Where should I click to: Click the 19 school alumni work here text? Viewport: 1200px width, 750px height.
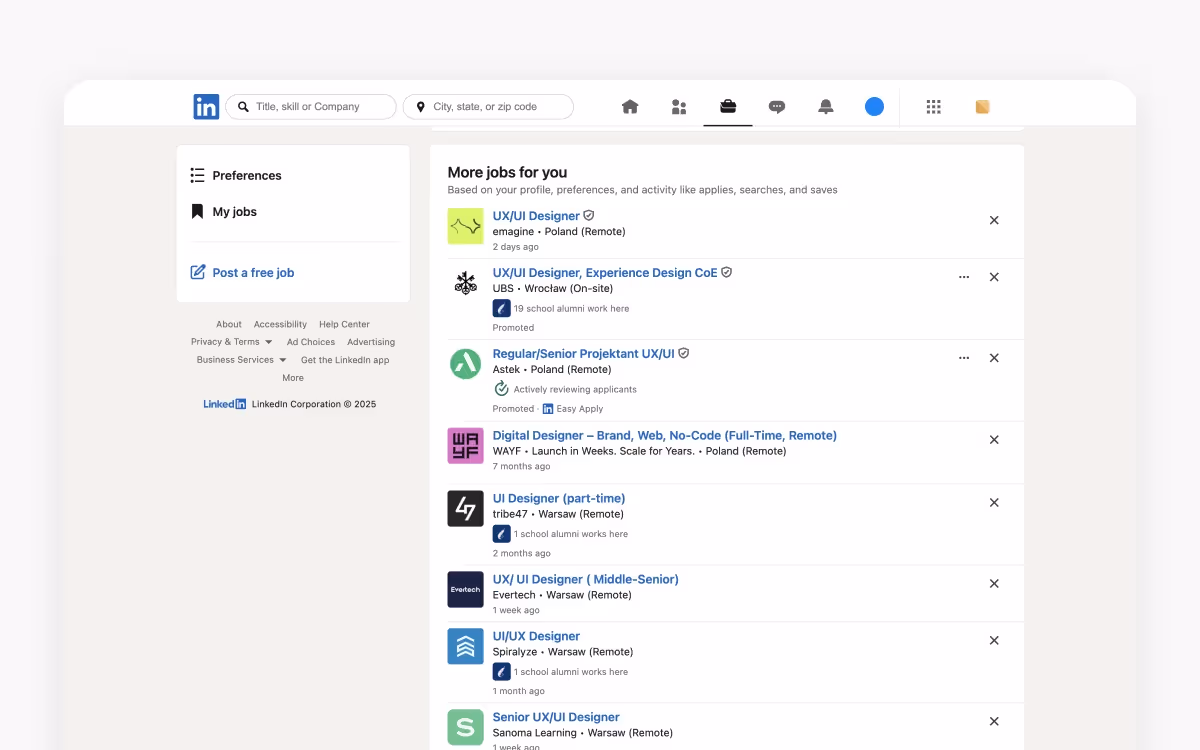[571, 308]
